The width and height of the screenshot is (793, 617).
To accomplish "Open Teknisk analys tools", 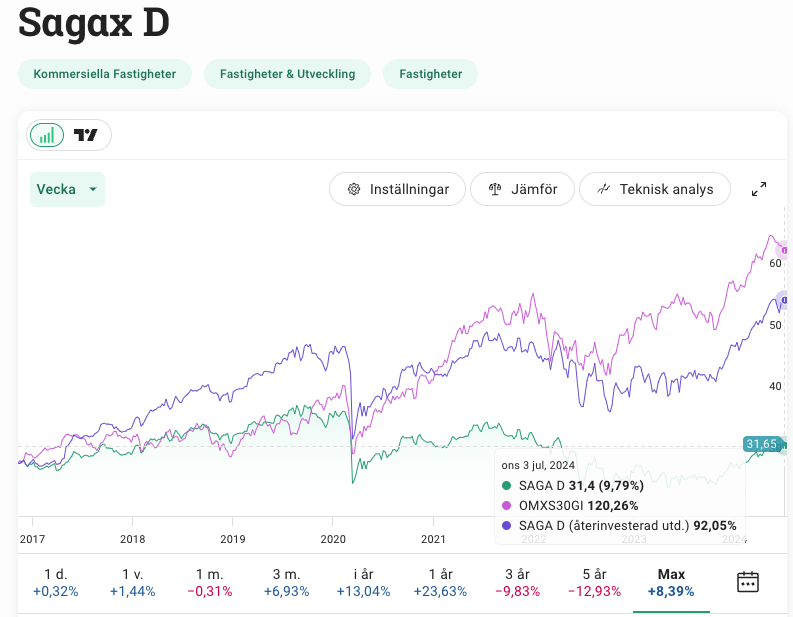I will point(654,189).
